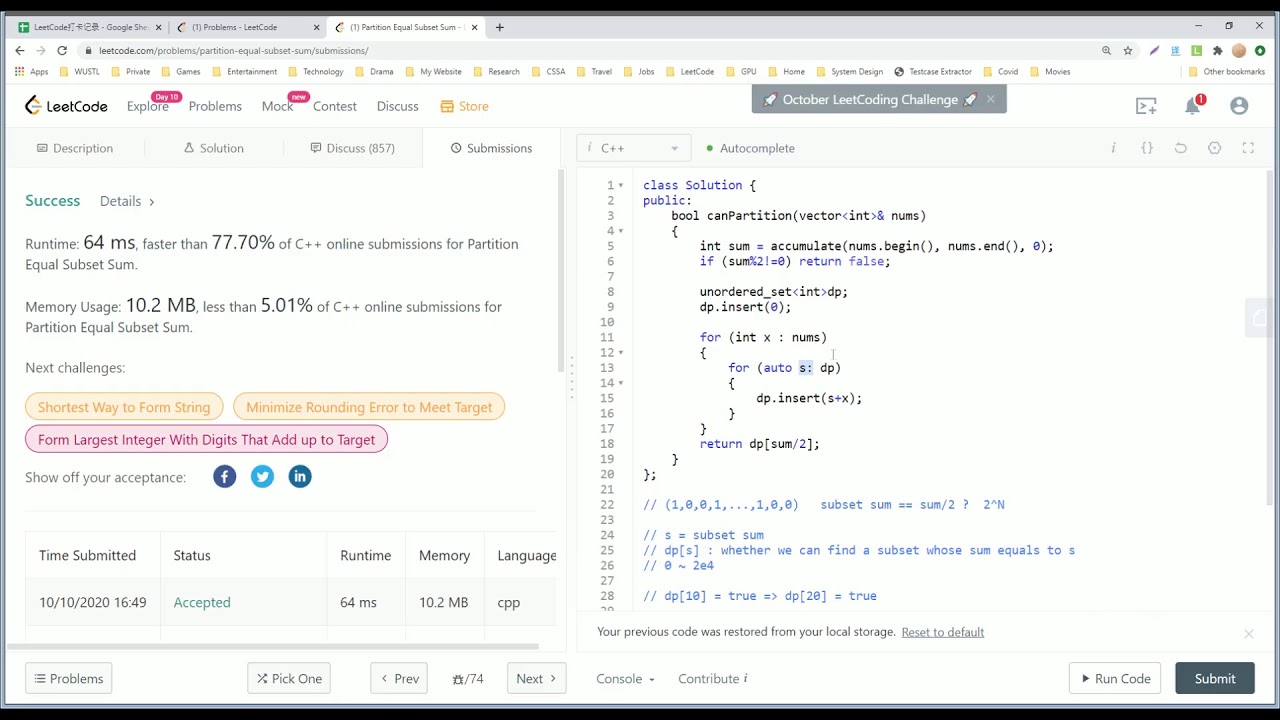Click the code braces format icon
The height and width of the screenshot is (720, 1280).
[1147, 148]
